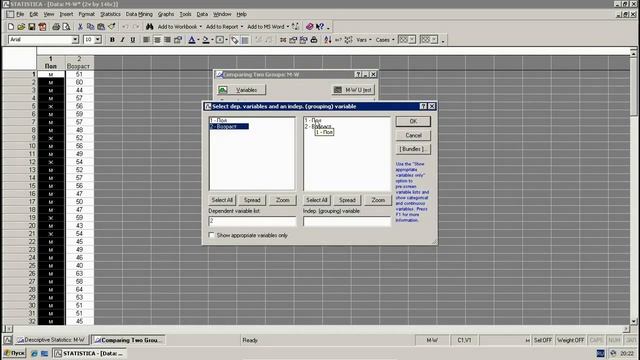This screenshot has width=640, height=360.
Task: Open the font color dropdown arrow
Action: pyautogui.click(x=198, y=40)
